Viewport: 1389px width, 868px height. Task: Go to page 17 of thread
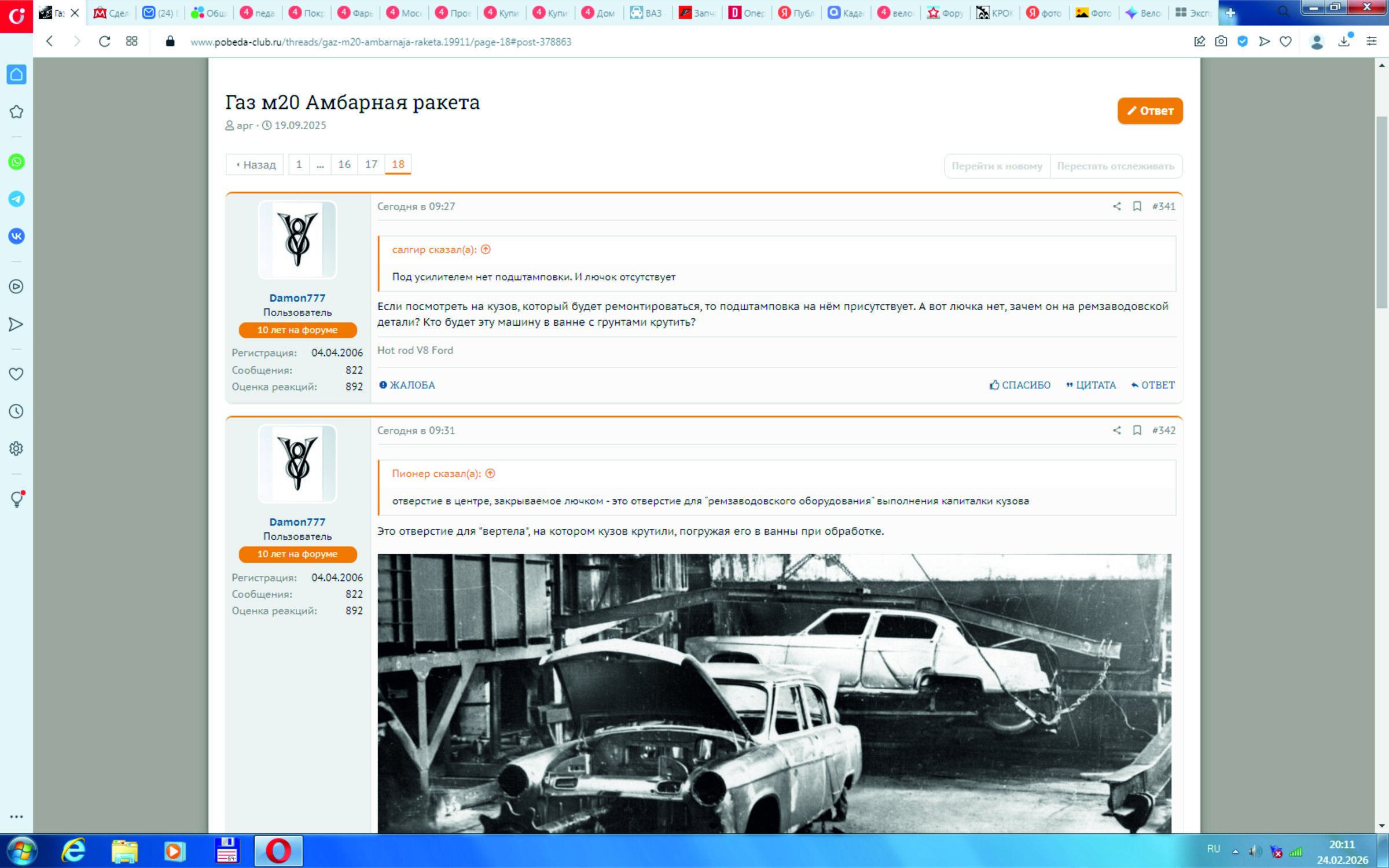(371, 165)
